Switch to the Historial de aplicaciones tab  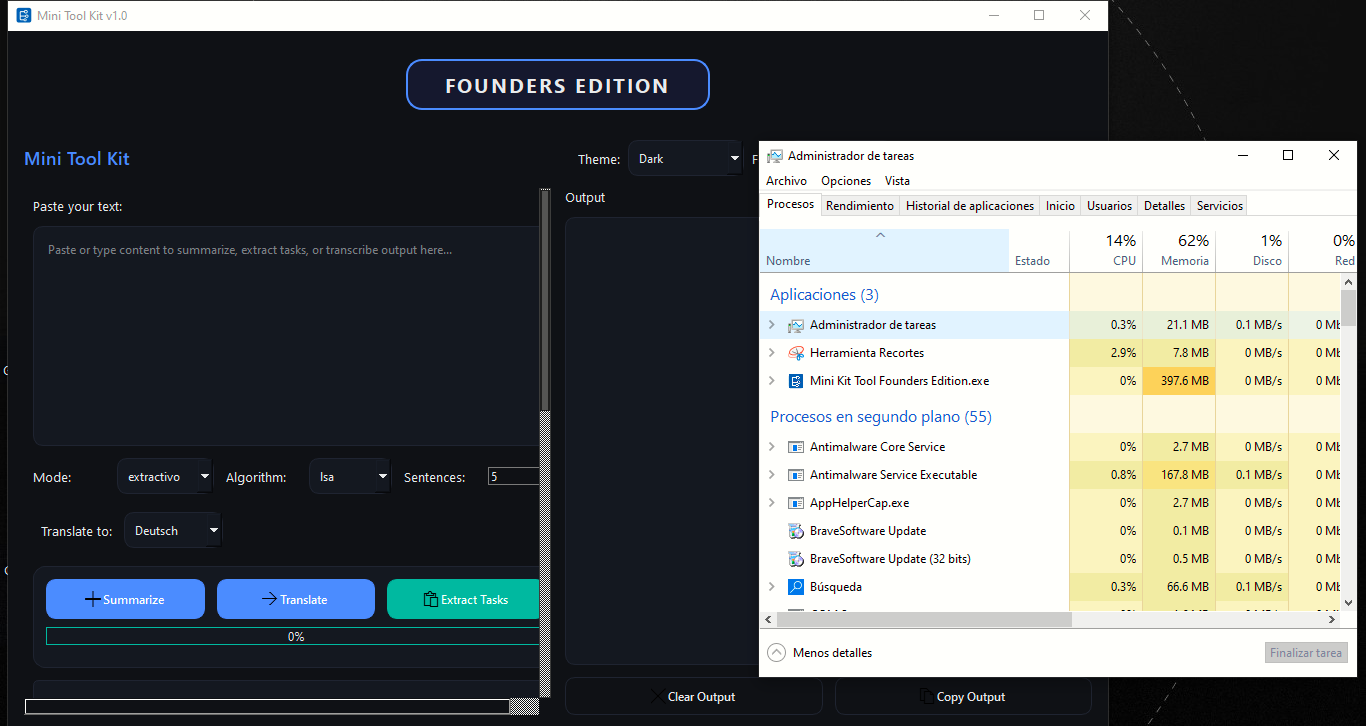(970, 206)
